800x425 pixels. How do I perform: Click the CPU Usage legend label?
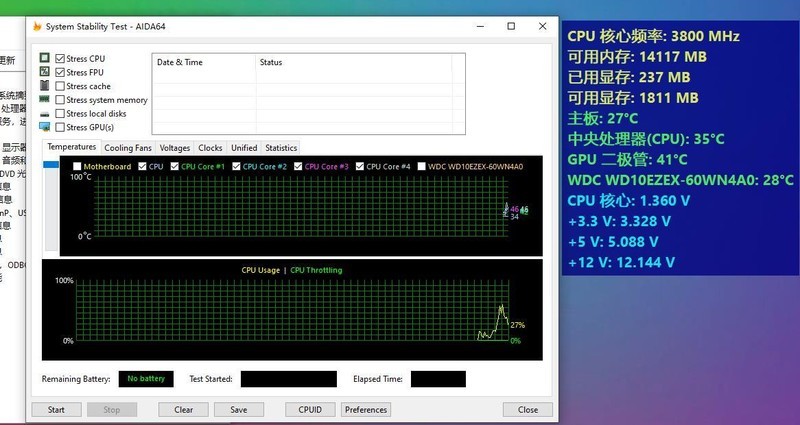click(261, 270)
